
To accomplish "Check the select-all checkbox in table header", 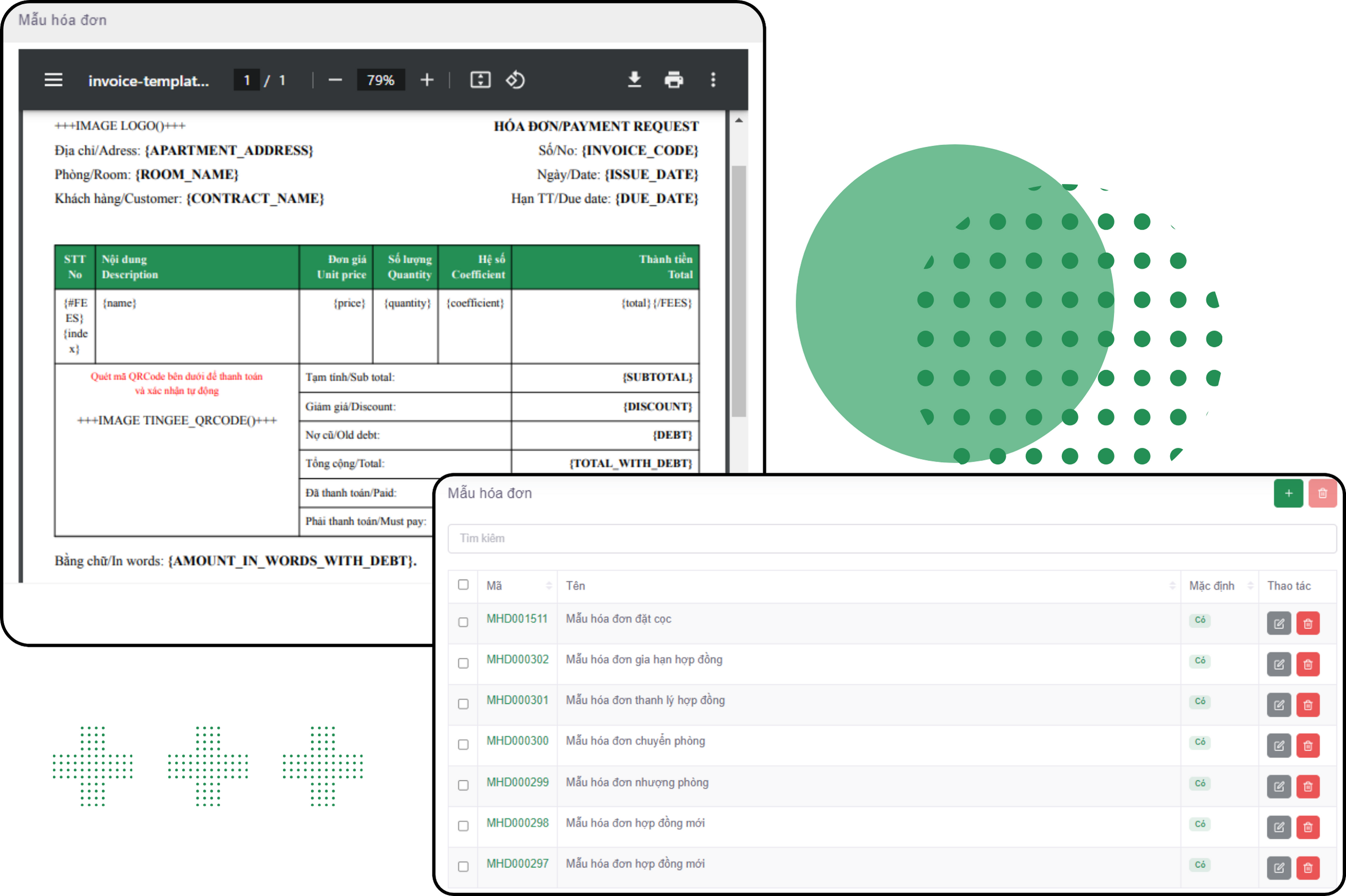I will coord(463,585).
